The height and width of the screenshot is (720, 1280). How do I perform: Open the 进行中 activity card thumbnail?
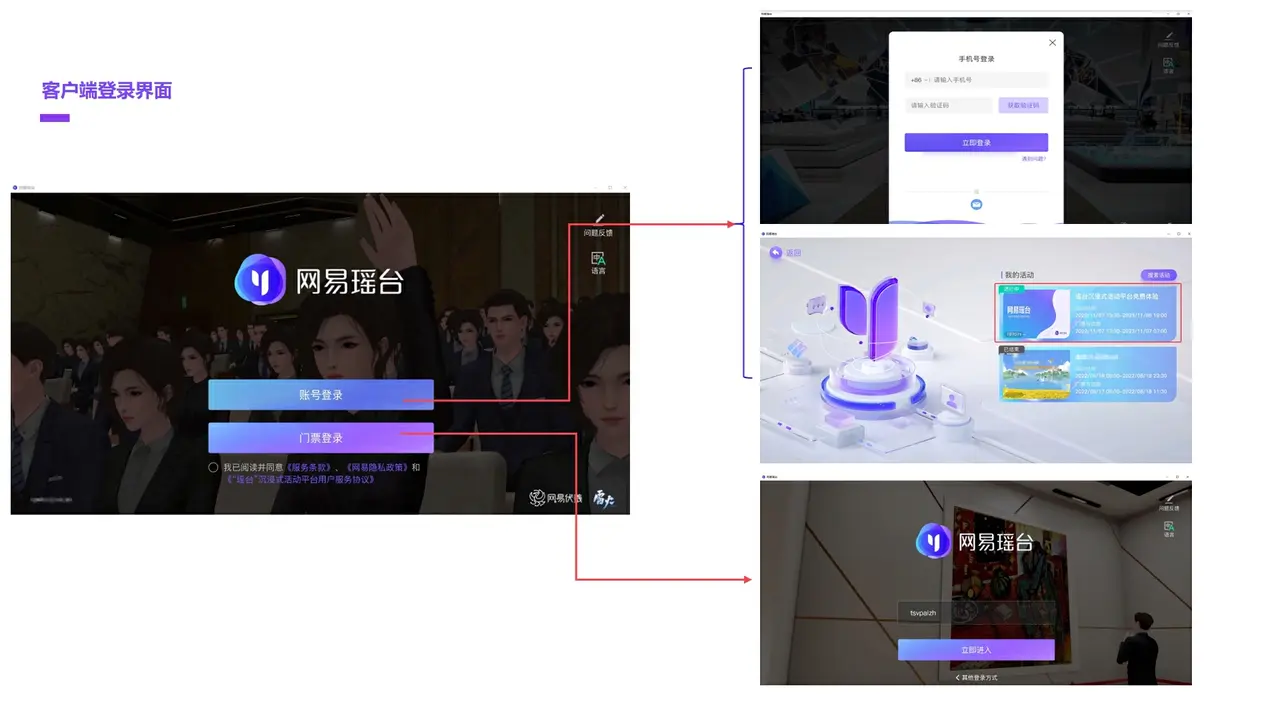[1035, 314]
